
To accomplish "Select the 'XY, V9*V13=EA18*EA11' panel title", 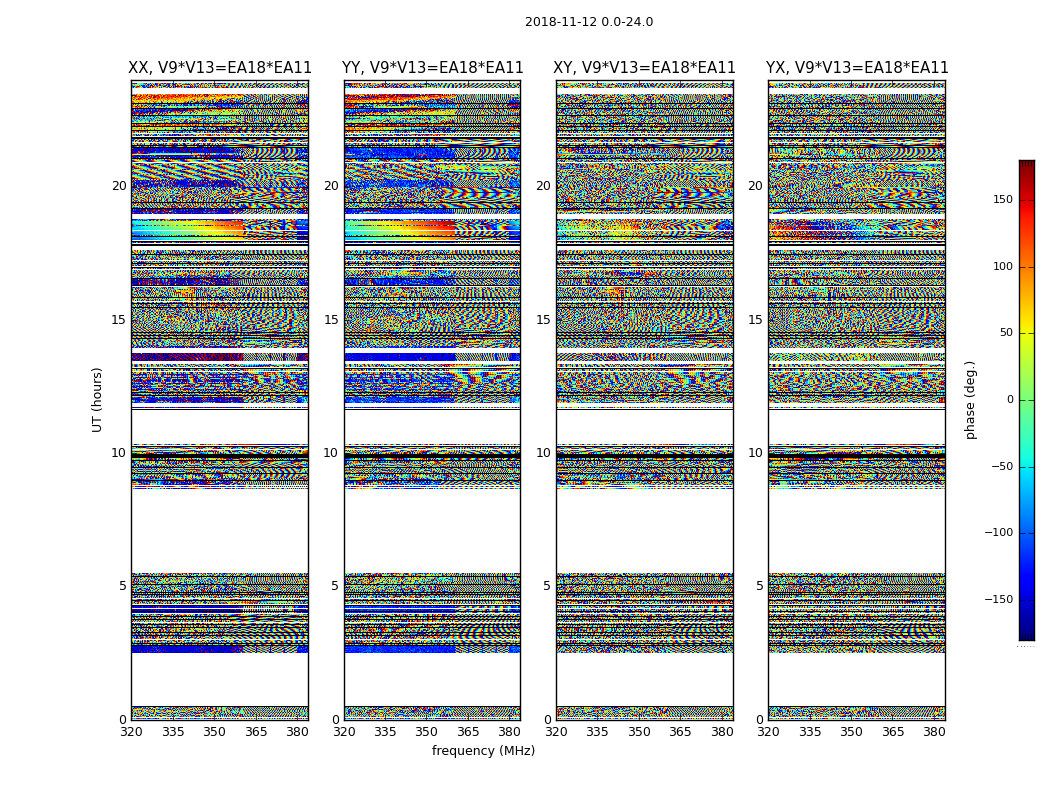I will coord(644,68).
